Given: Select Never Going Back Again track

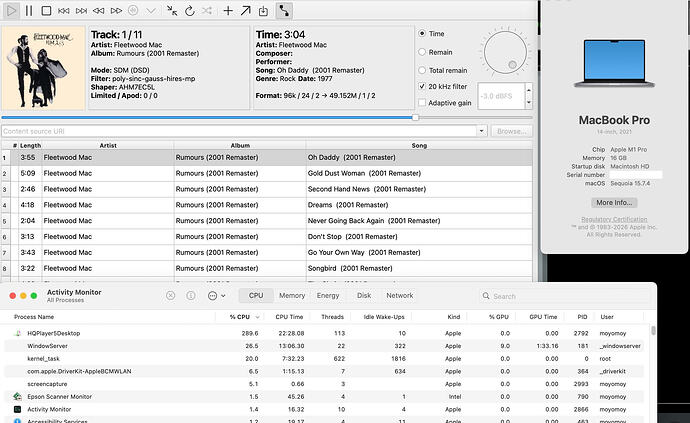Looking at the screenshot, I should coord(267,221).
